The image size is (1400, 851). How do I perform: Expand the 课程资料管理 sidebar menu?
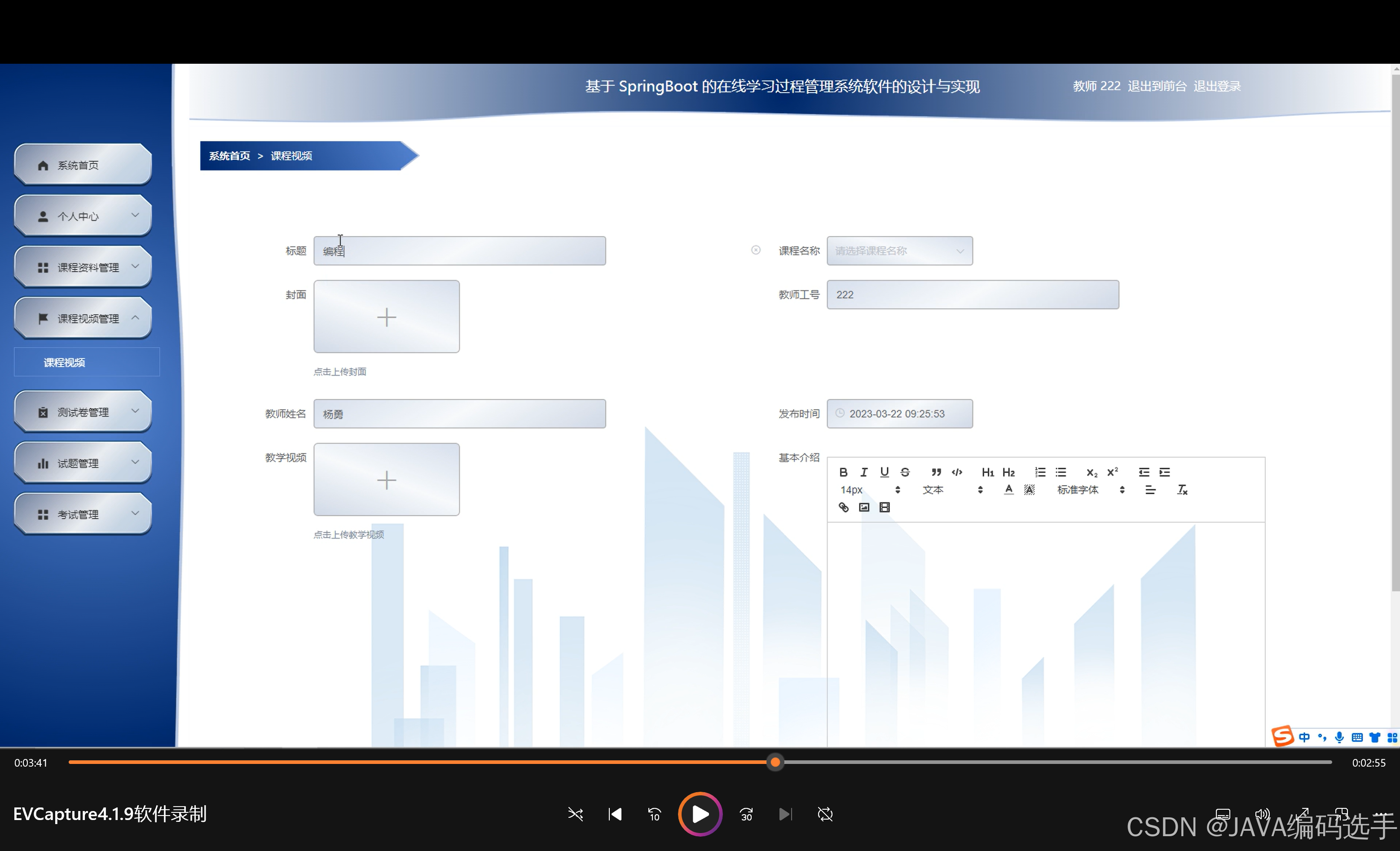(83, 267)
